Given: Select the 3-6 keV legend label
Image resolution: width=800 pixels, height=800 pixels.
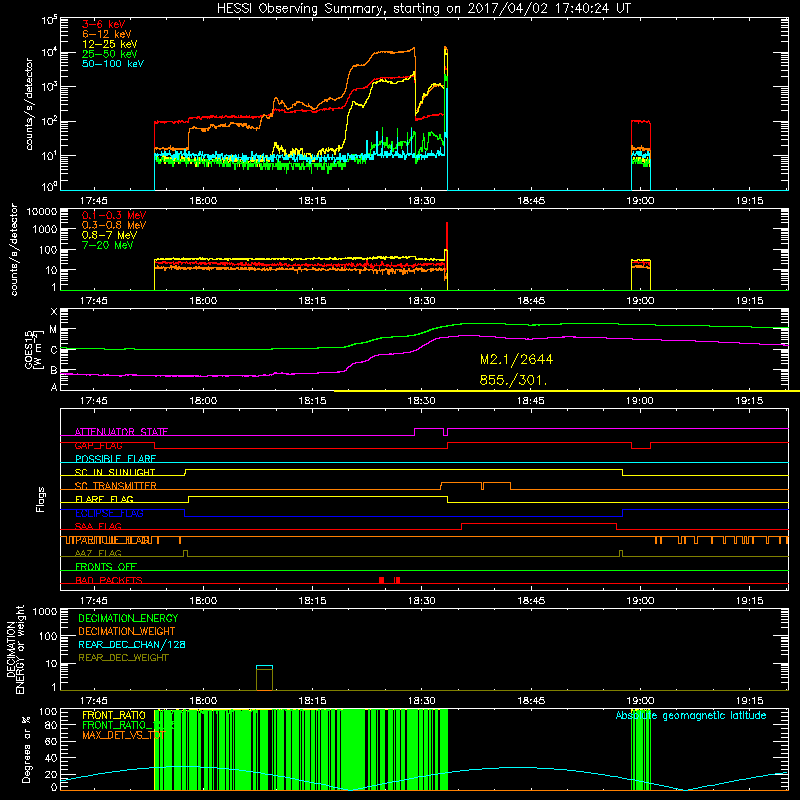Looking at the screenshot, I should point(103,24).
